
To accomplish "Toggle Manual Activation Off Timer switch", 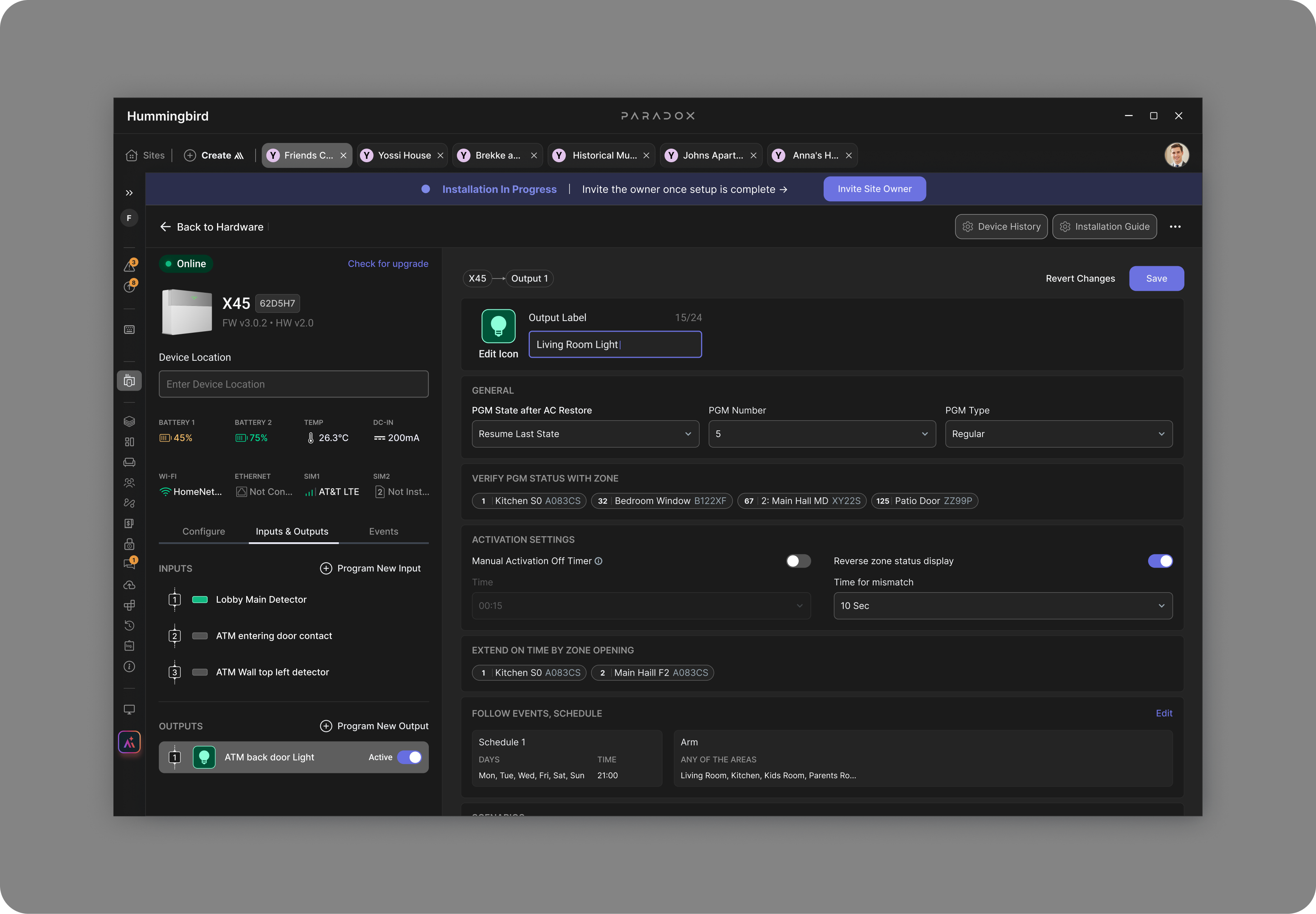I will click(x=798, y=561).
